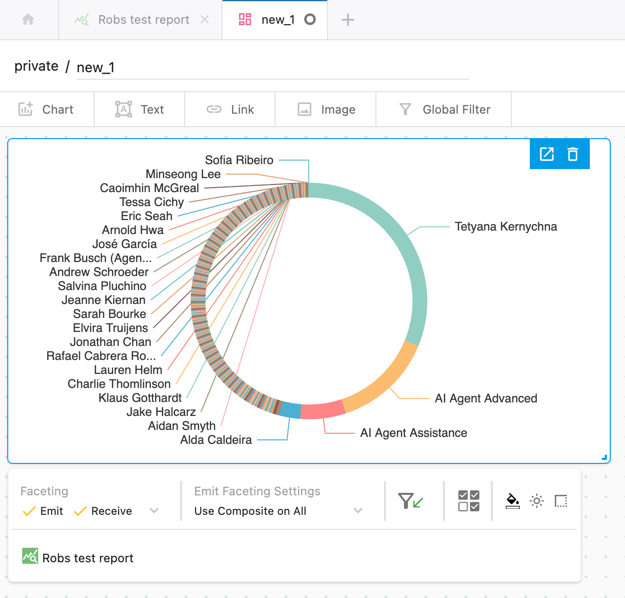The height and width of the screenshot is (598, 625).
Task: Open chart in full view icon
Action: coord(547,154)
